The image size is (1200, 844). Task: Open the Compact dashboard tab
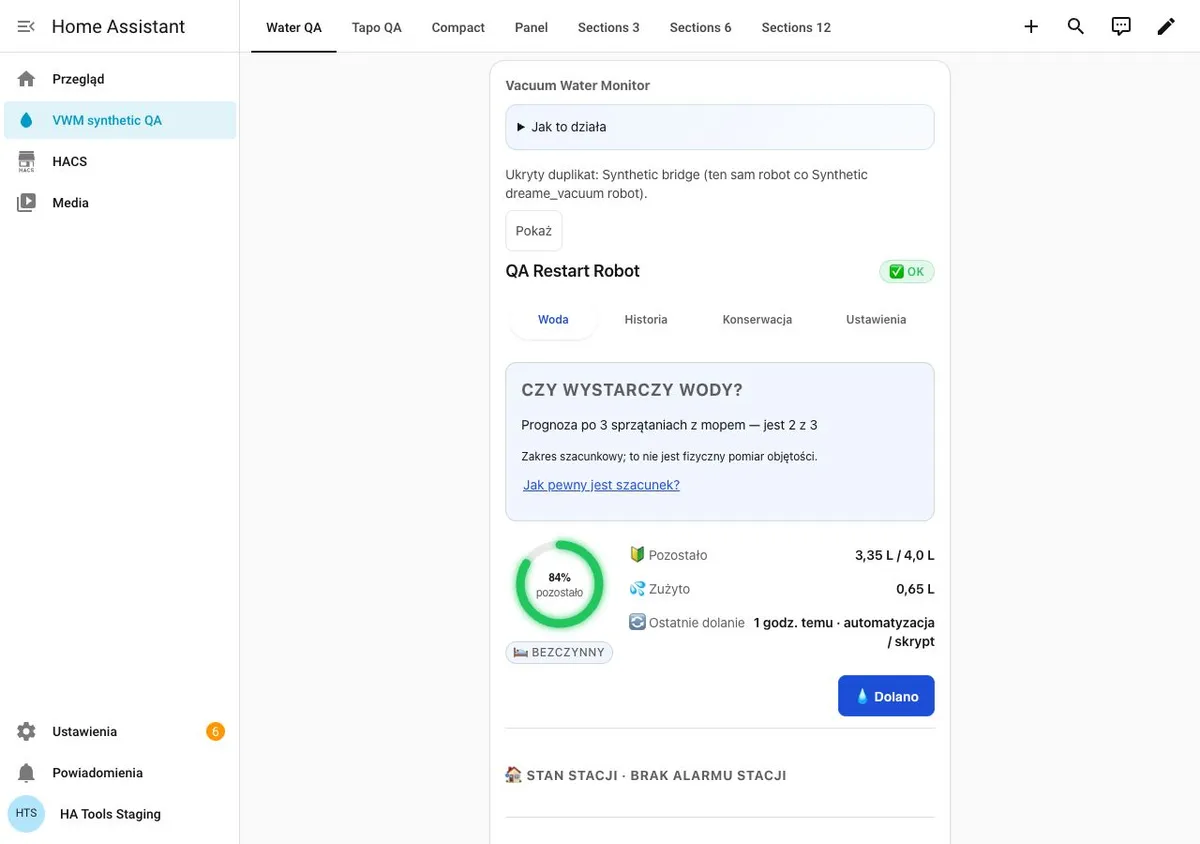coord(458,27)
